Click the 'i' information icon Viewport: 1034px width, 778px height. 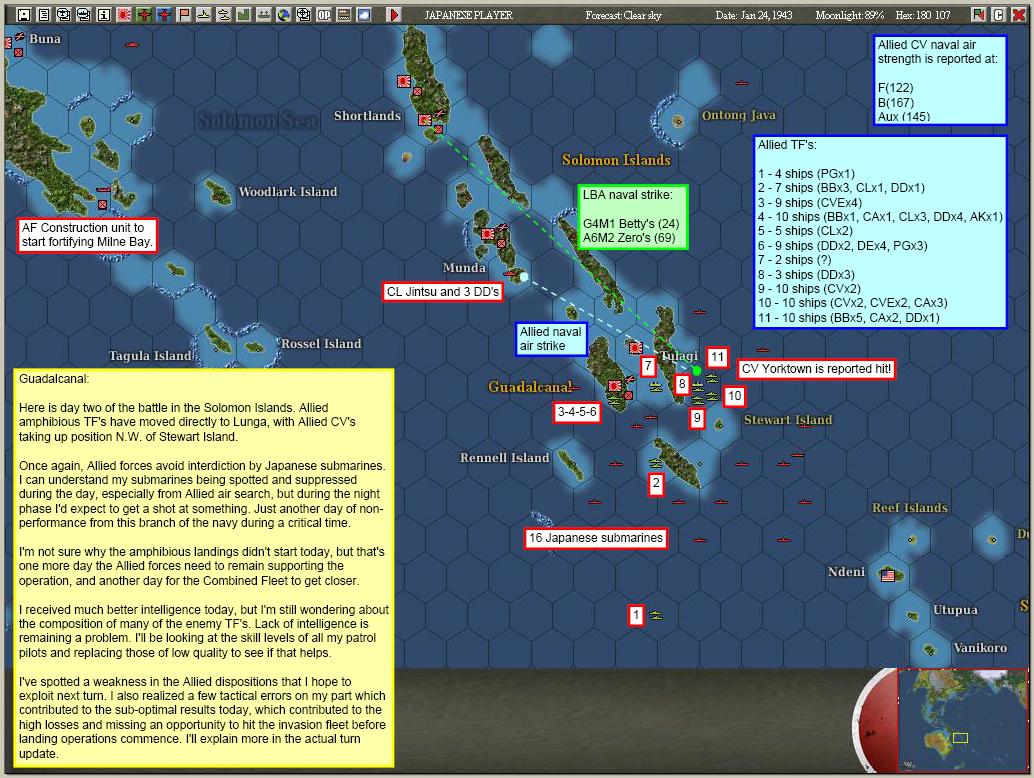(x=104, y=15)
